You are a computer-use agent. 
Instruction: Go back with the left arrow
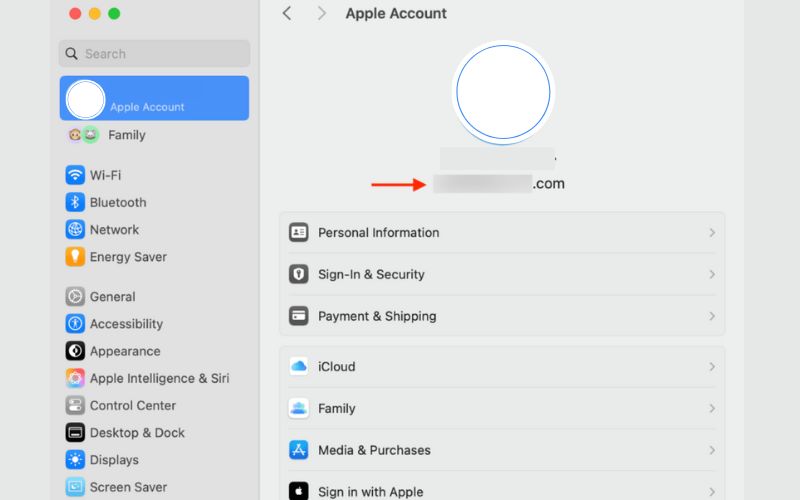[287, 13]
